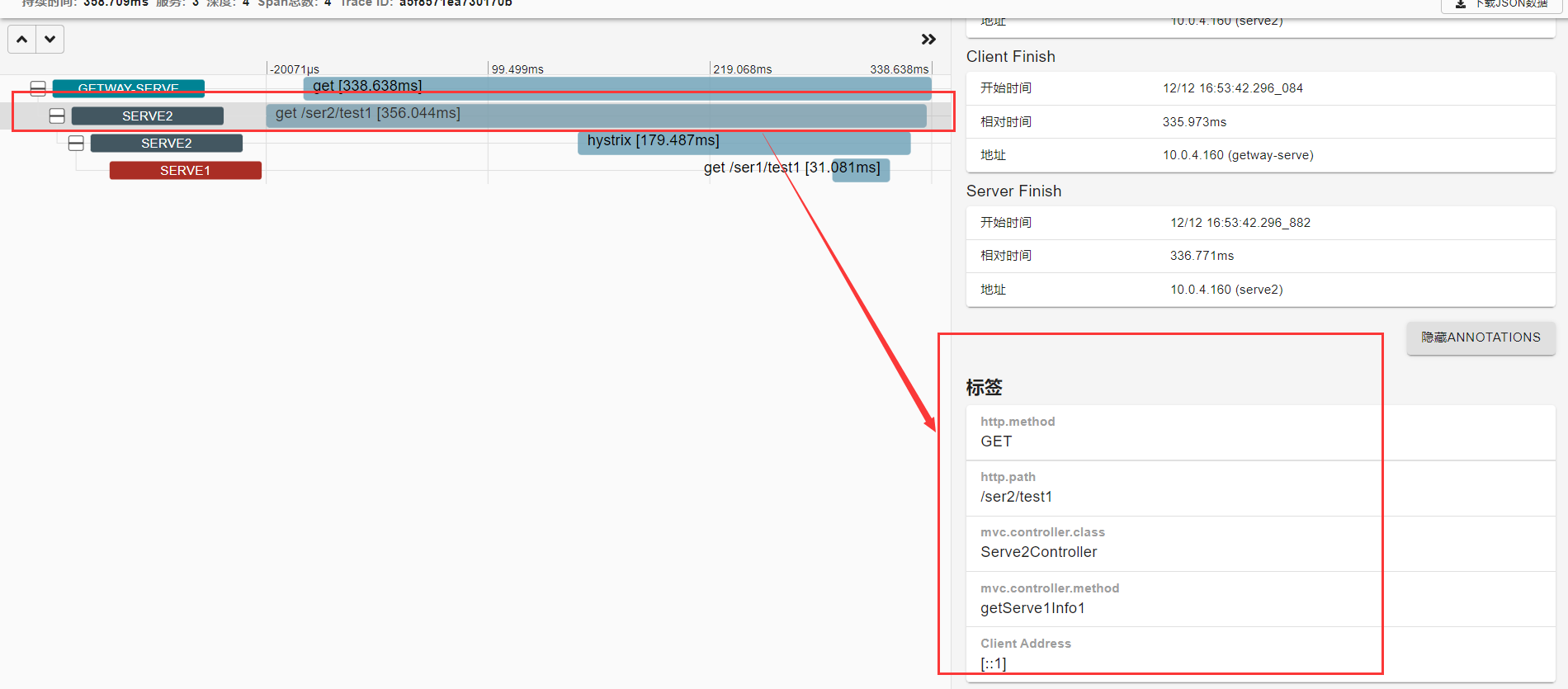Collapse the first SERVE2 tree node

pyautogui.click(x=57, y=116)
